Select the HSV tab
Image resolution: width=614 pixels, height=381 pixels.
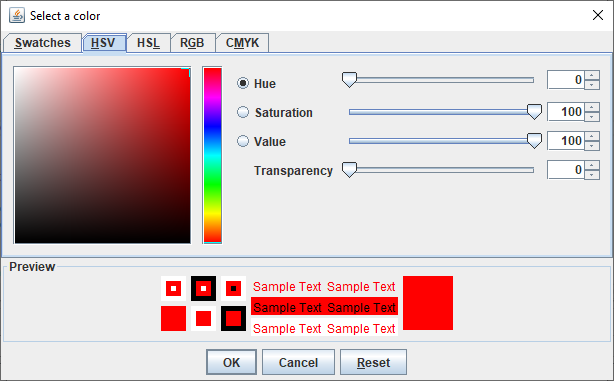(x=104, y=43)
